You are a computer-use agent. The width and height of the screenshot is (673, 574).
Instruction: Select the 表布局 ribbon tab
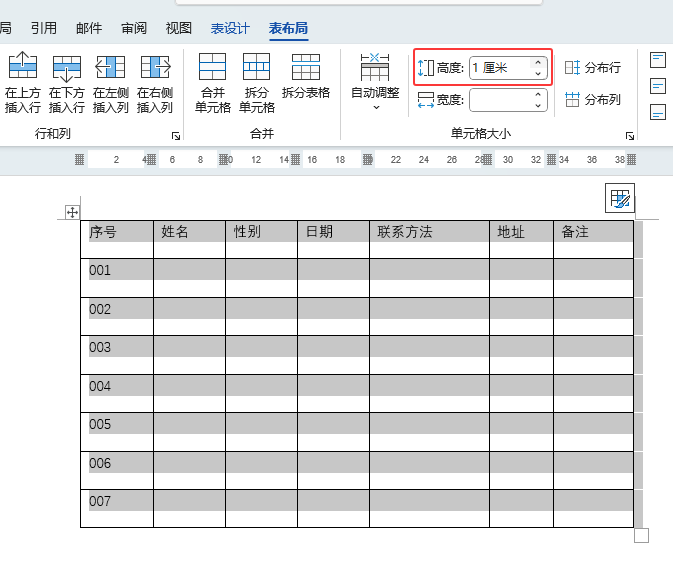click(288, 28)
